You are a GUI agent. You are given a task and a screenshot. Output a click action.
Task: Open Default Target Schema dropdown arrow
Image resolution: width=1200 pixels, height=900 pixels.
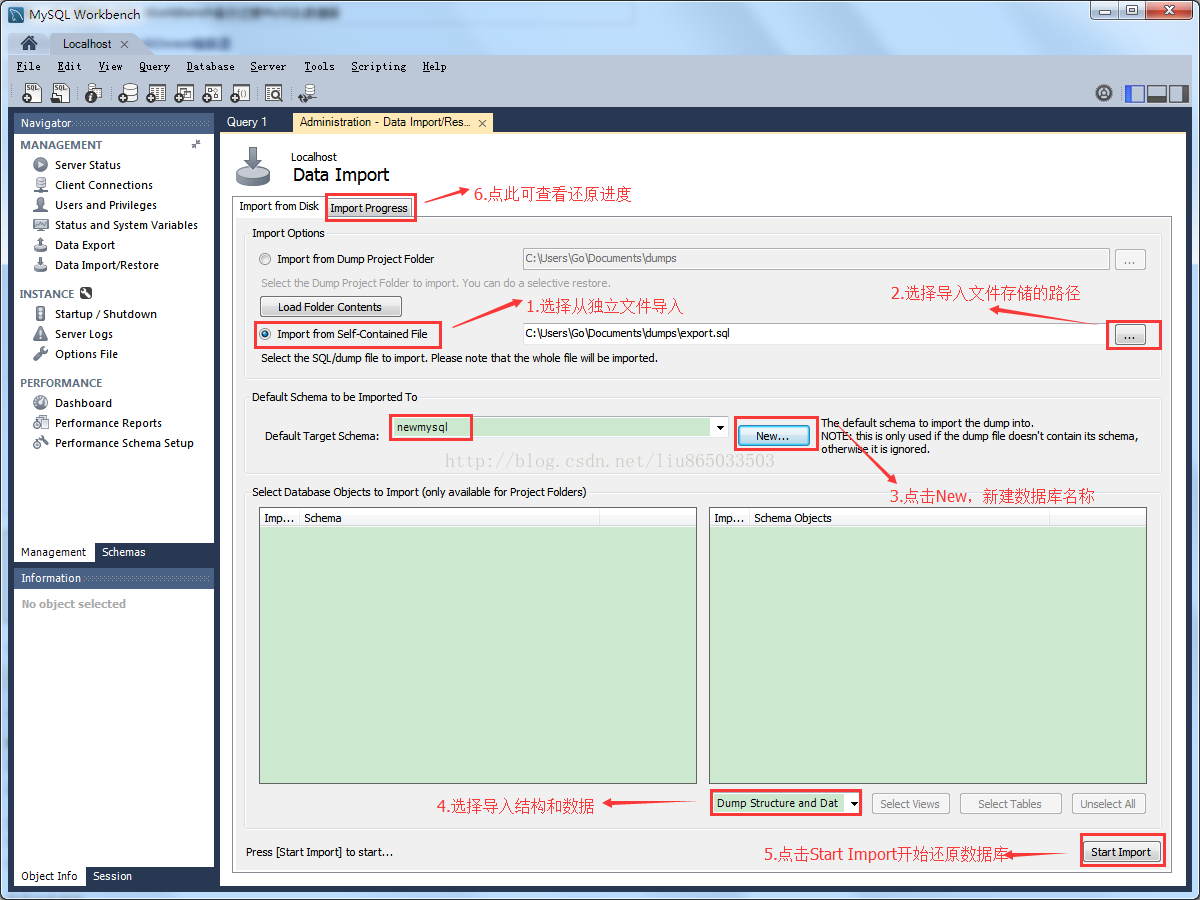pyautogui.click(x=720, y=428)
